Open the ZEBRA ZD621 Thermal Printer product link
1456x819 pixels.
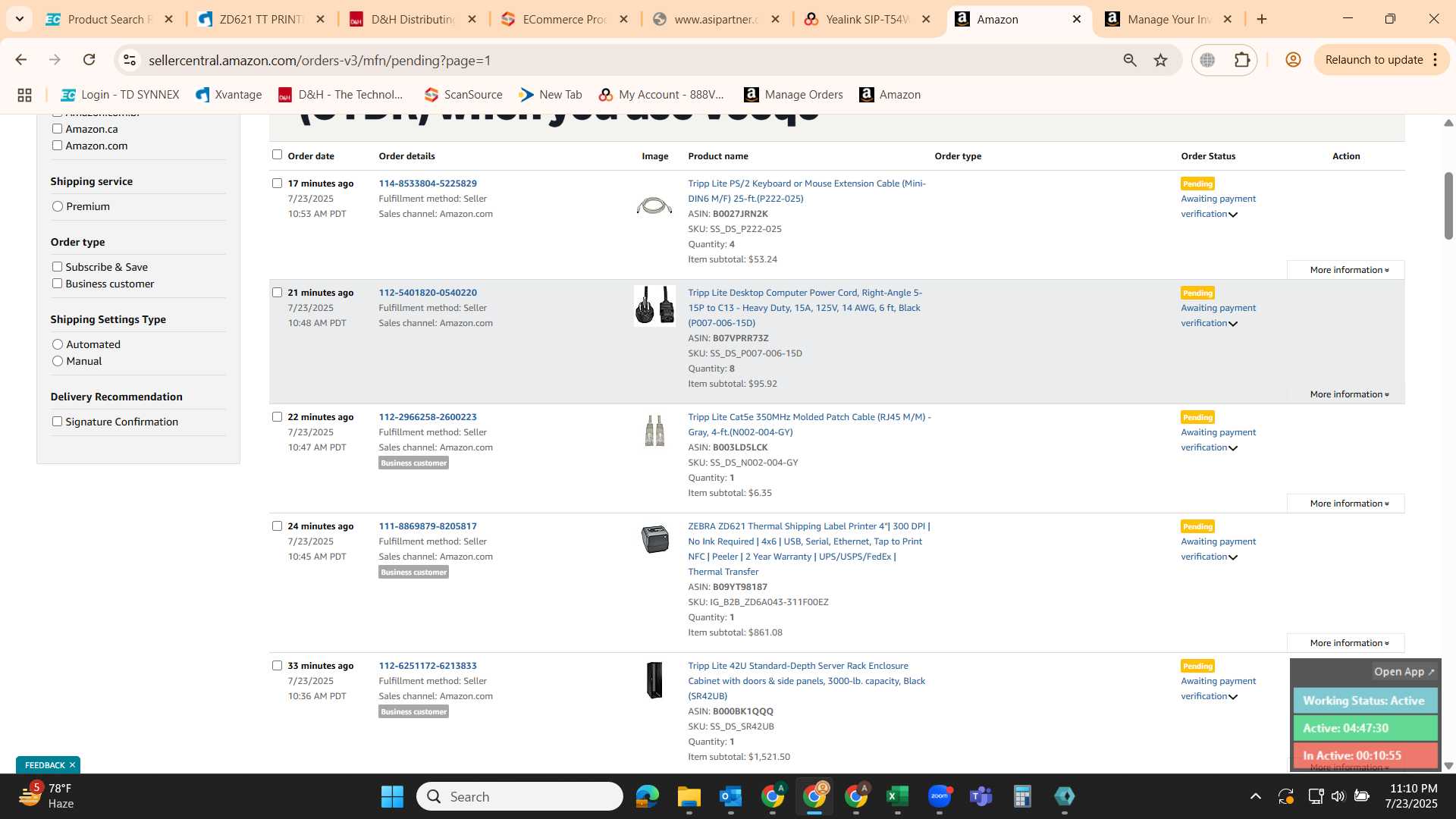coord(808,549)
